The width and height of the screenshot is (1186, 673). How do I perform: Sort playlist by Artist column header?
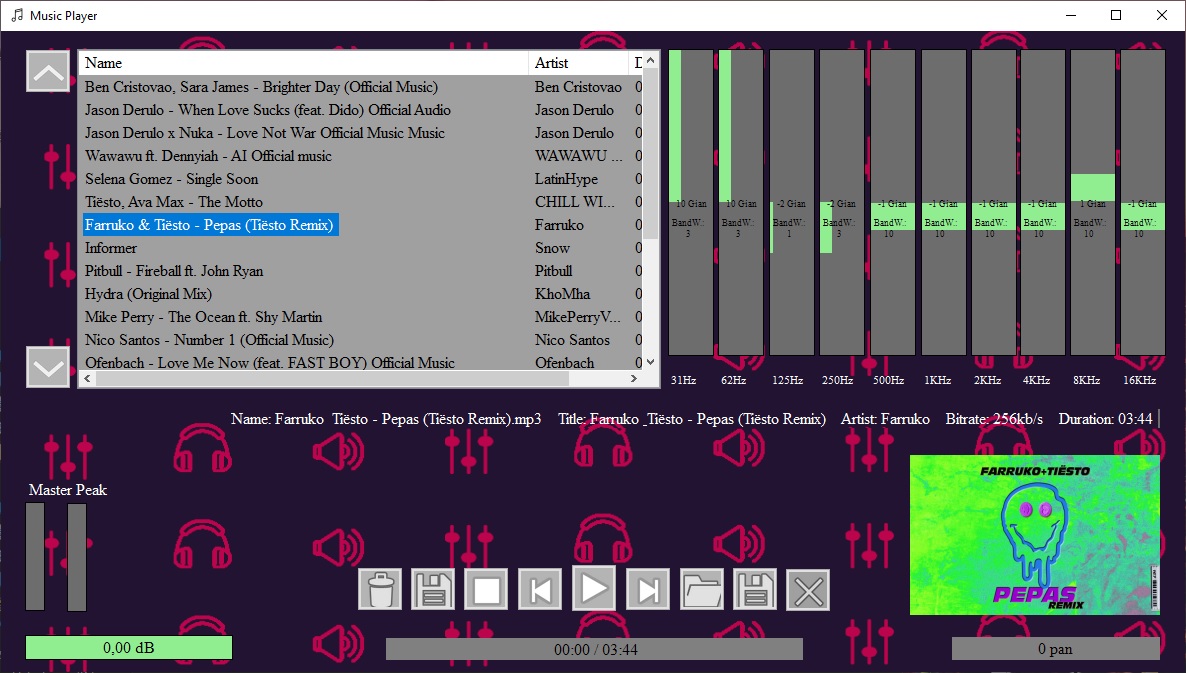(x=578, y=63)
